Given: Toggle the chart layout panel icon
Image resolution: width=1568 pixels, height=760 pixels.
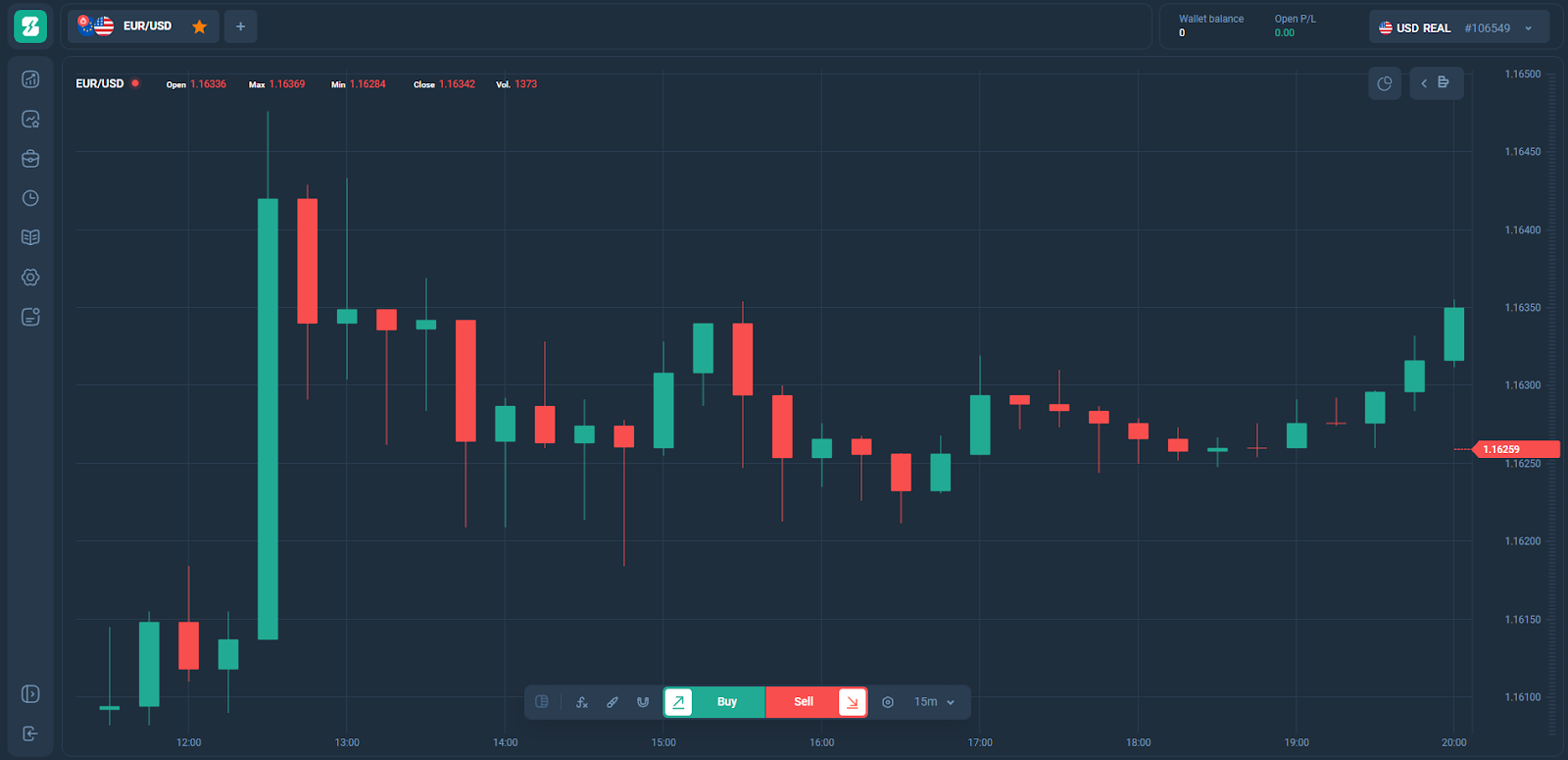Looking at the screenshot, I should point(542,702).
